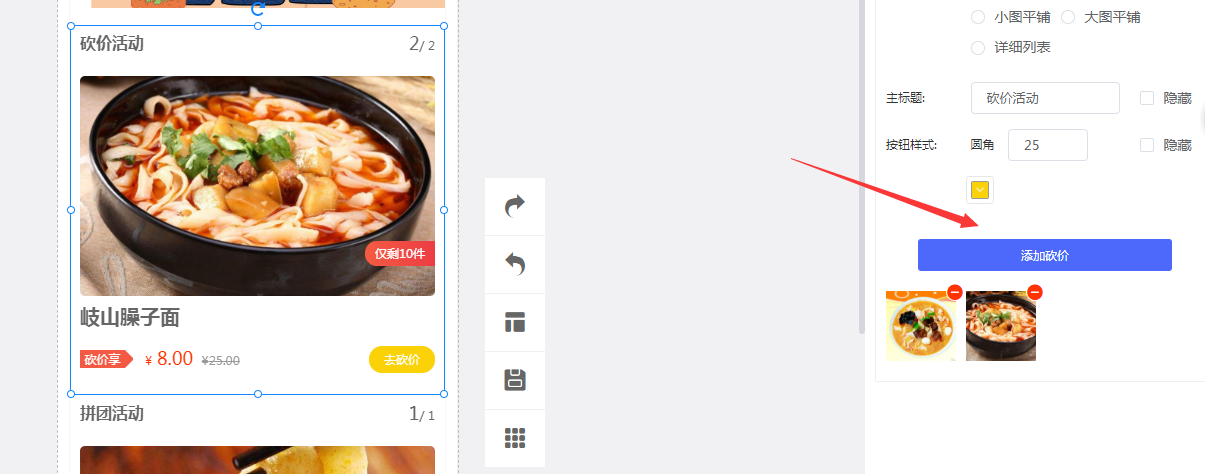
Task: Click the 主标题 text field
Action: click(x=1045, y=98)
